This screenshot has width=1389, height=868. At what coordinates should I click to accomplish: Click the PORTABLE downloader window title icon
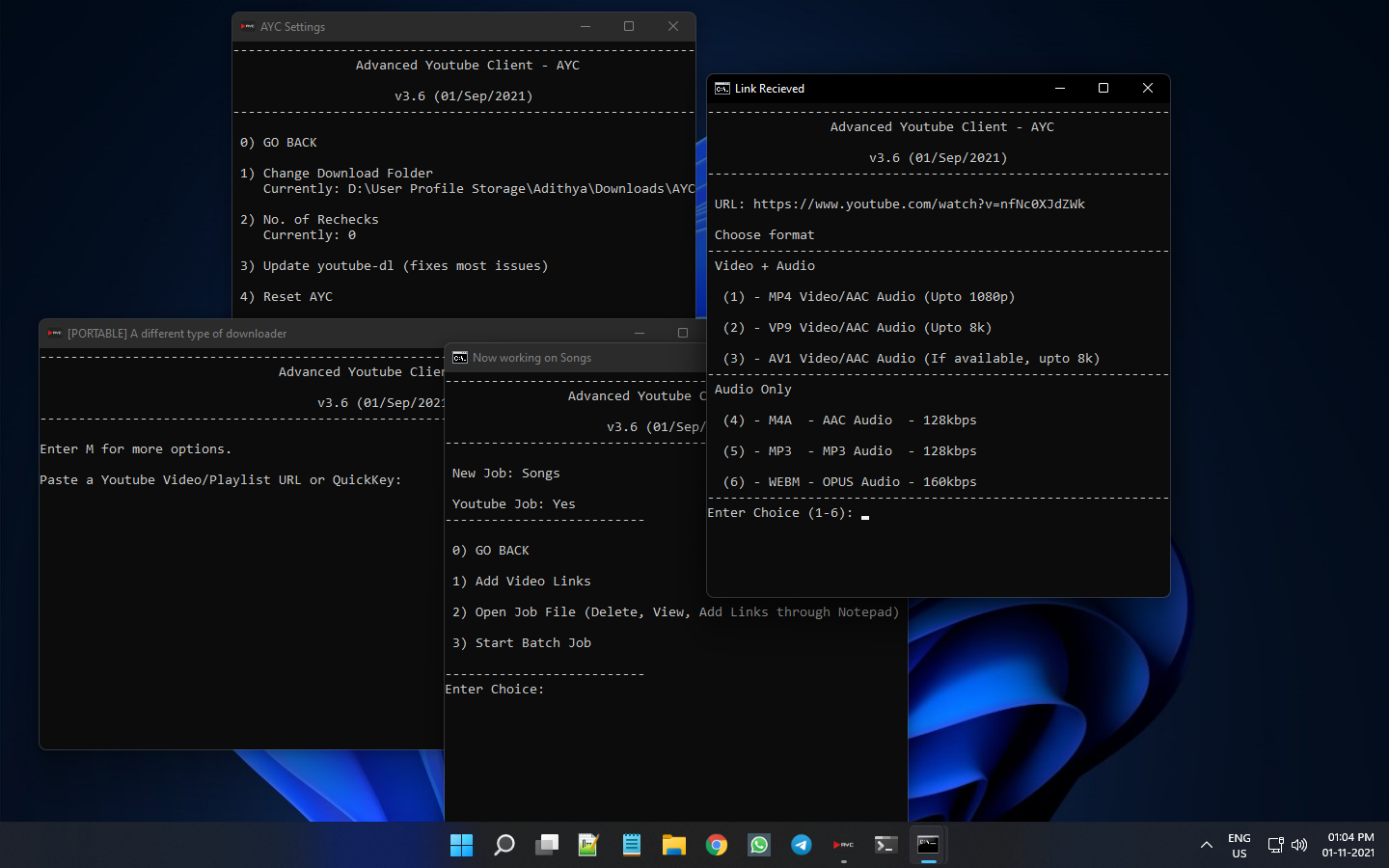(54, 334)
